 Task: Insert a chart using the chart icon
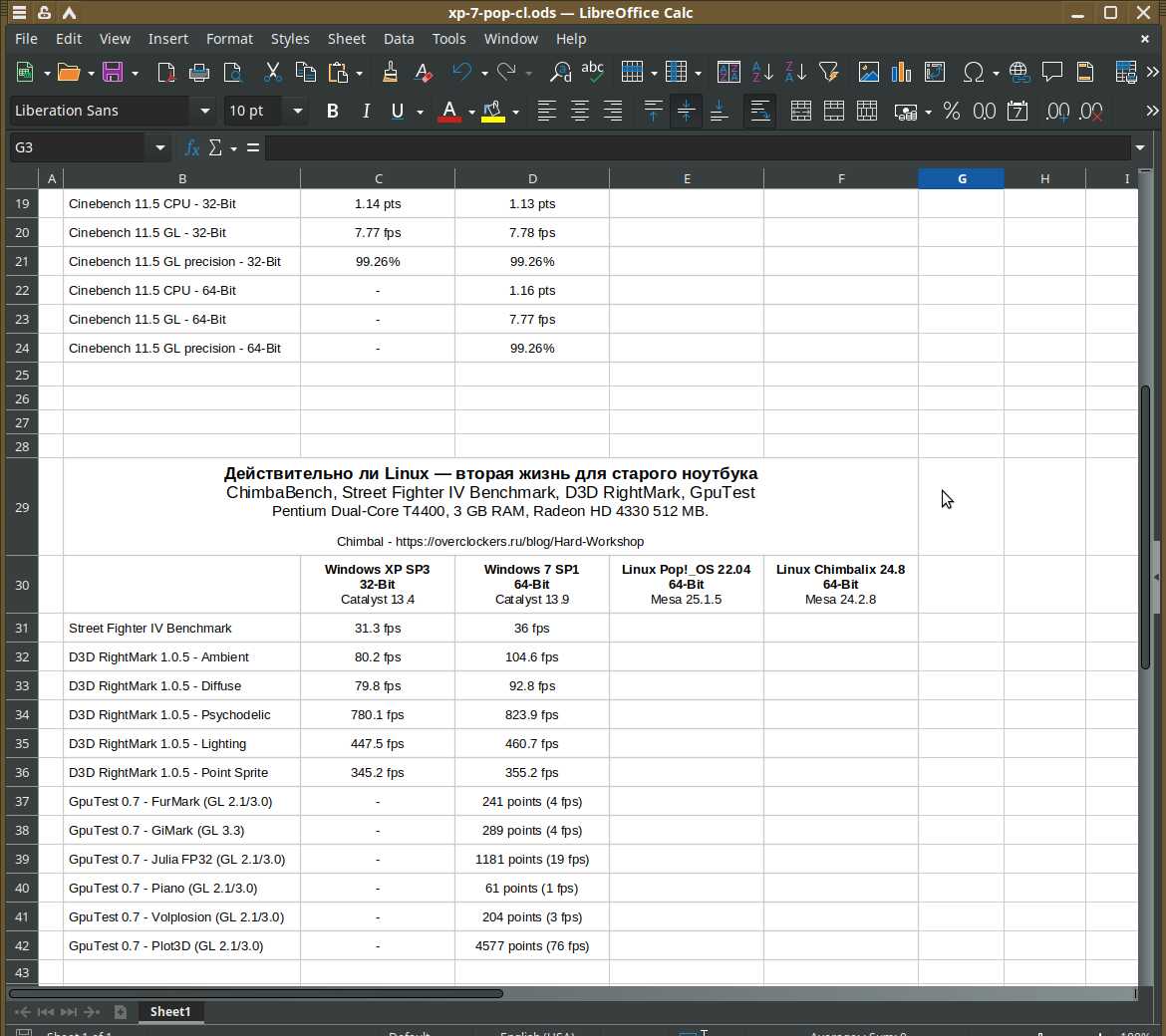pyautogui.click(x=902, y=73)
